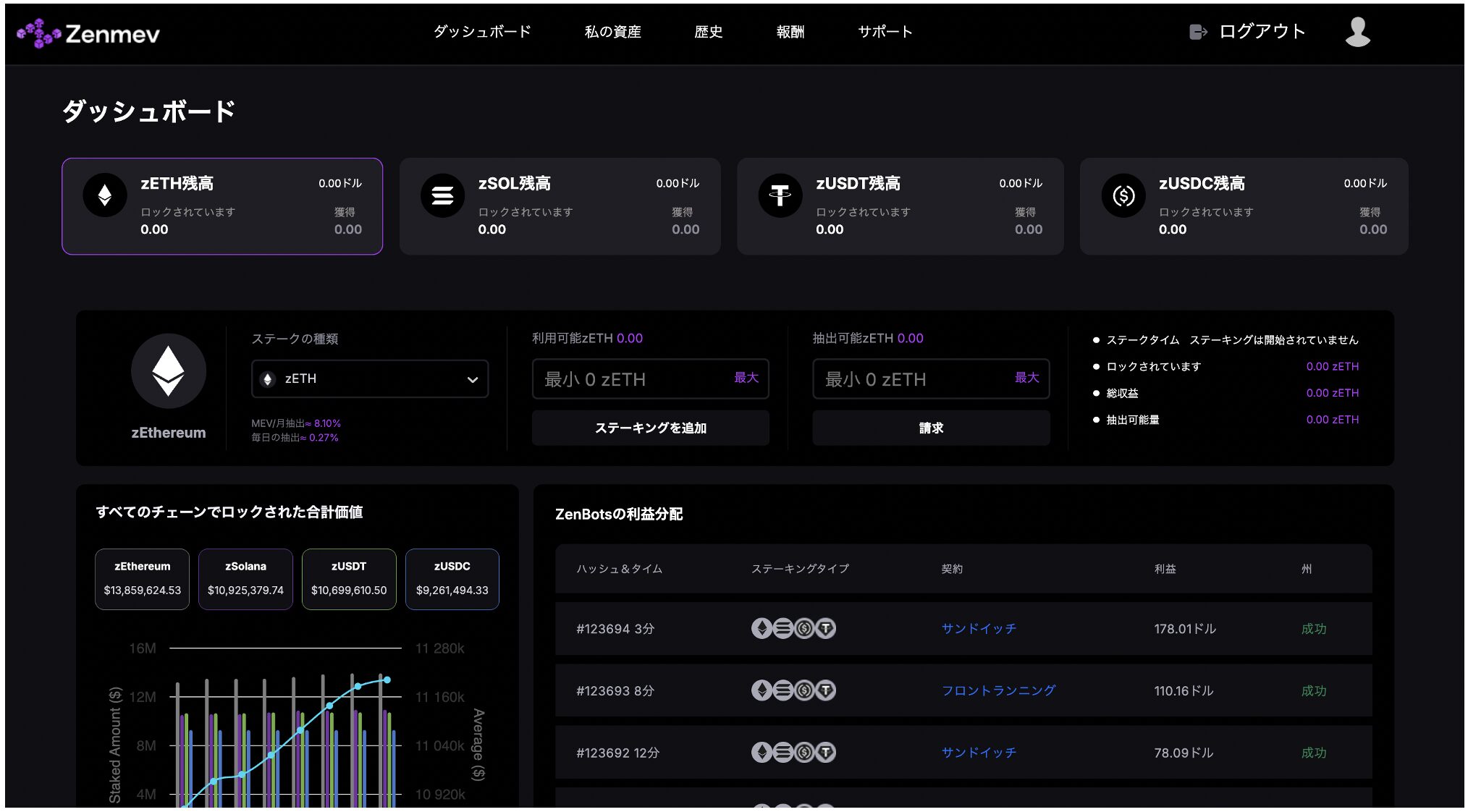Select 報酬 in the top menu

point(790,32)
